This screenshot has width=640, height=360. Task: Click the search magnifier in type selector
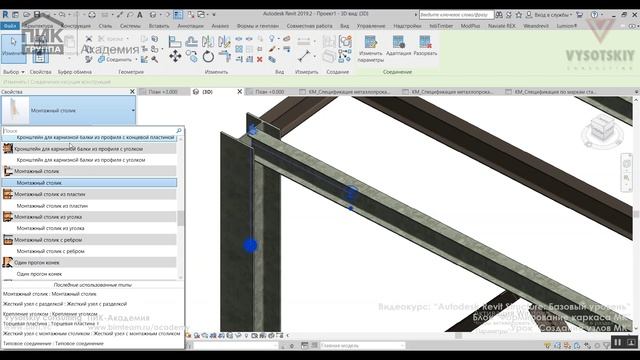click(x=179, y=131)
